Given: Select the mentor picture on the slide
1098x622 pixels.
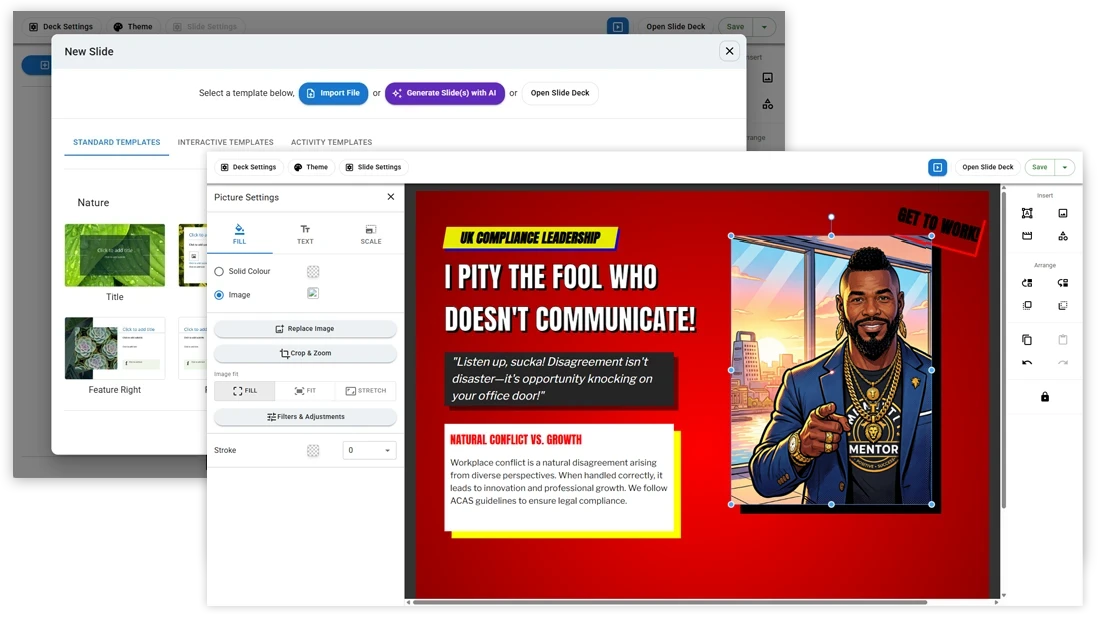Looking at the screenshot, I should (x=831, y=370).
